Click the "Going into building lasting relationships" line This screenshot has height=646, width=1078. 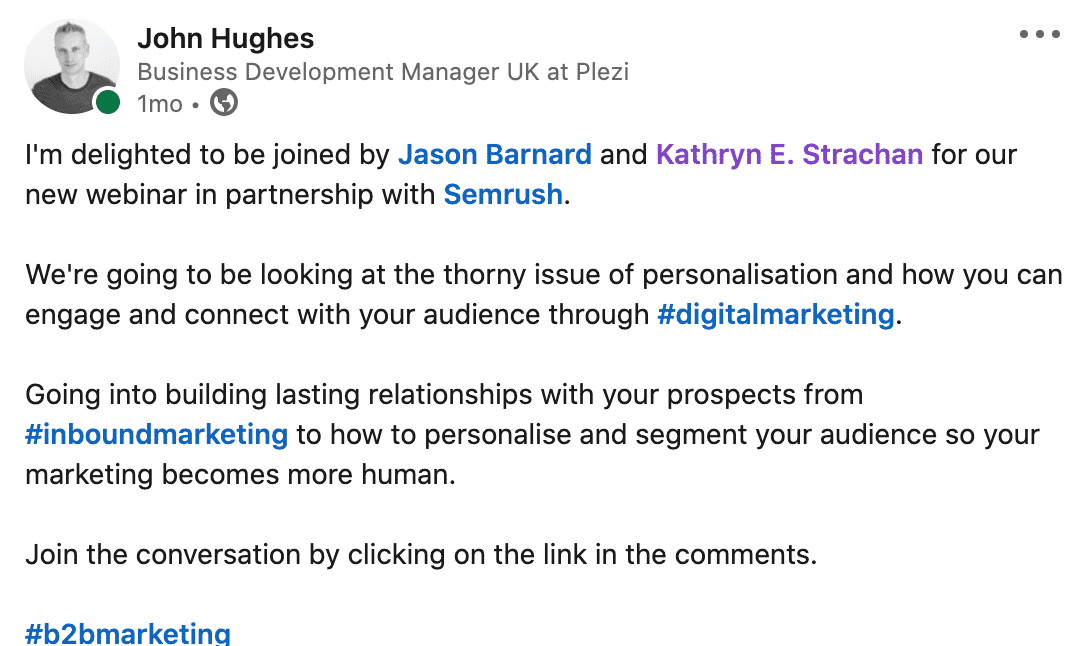click(x=444, y=395)
